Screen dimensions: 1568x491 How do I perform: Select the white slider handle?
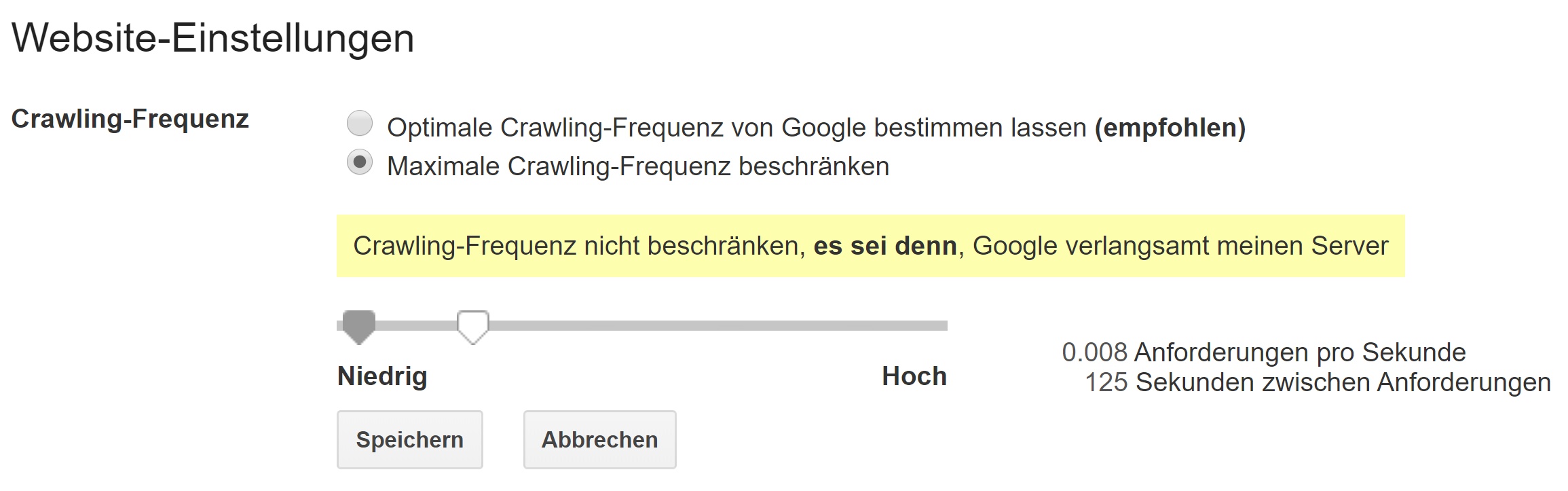pos(474,324)
